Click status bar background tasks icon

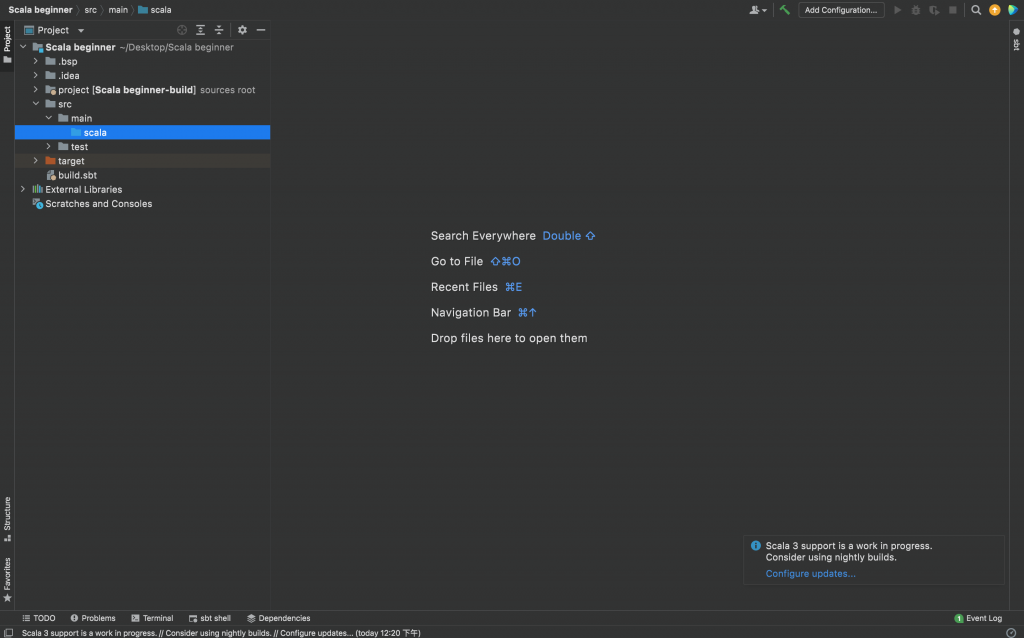(1011, 633)
